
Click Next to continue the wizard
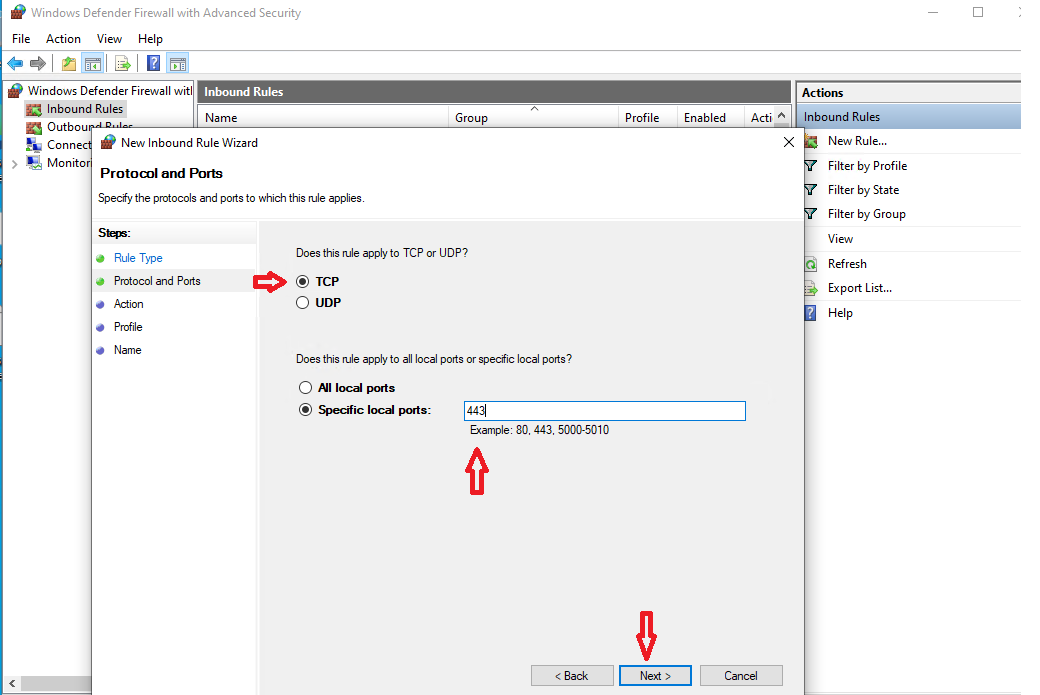tap(655, 676)
